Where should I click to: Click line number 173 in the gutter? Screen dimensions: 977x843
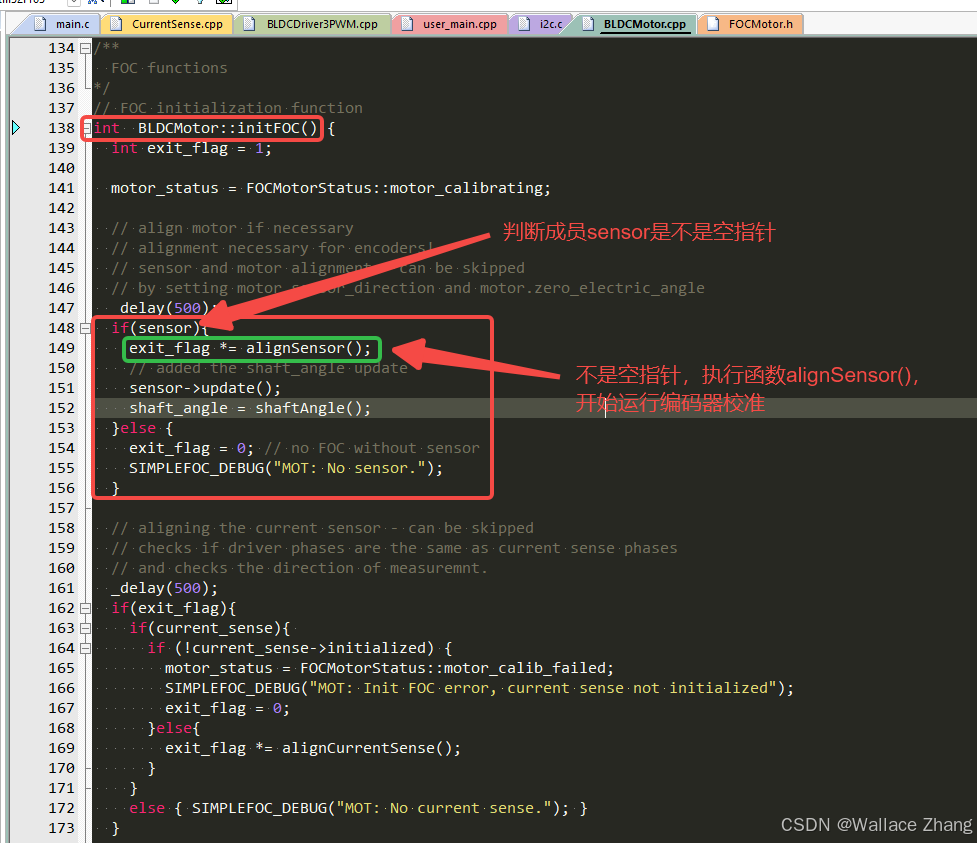(62, 828)
